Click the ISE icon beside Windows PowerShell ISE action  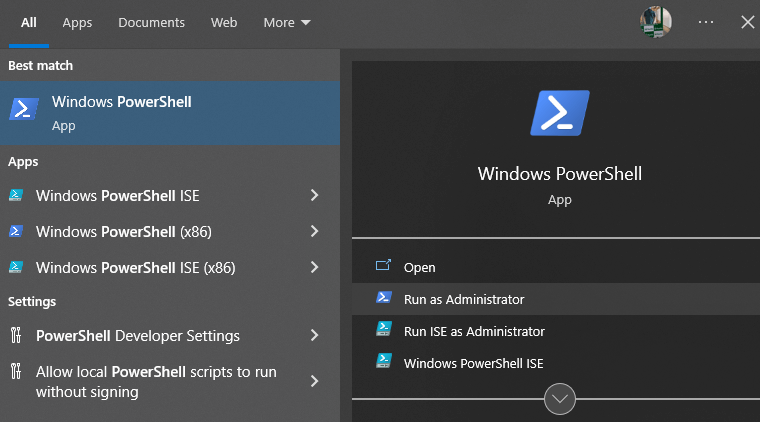[x=384, y=361]
